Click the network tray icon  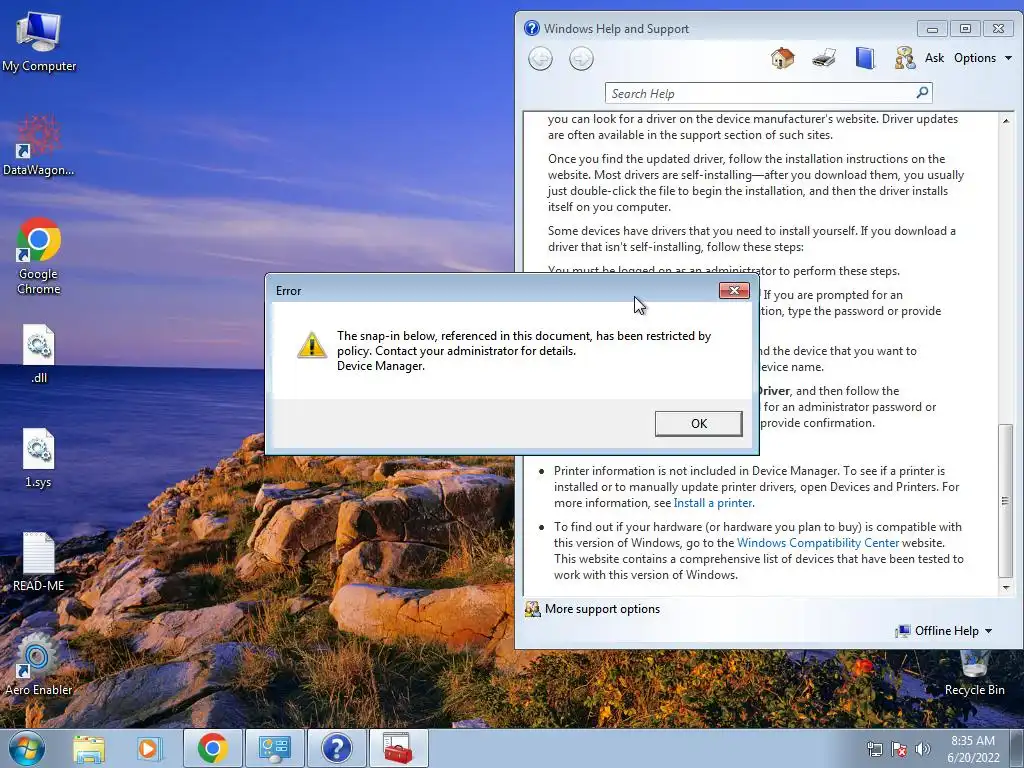(x=874, y=749)
